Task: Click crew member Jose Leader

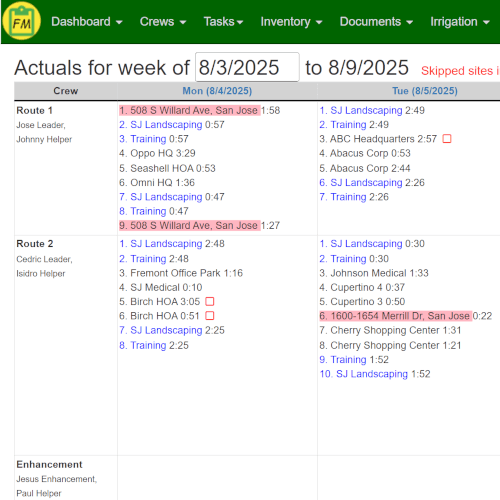Action: [41, 125]
